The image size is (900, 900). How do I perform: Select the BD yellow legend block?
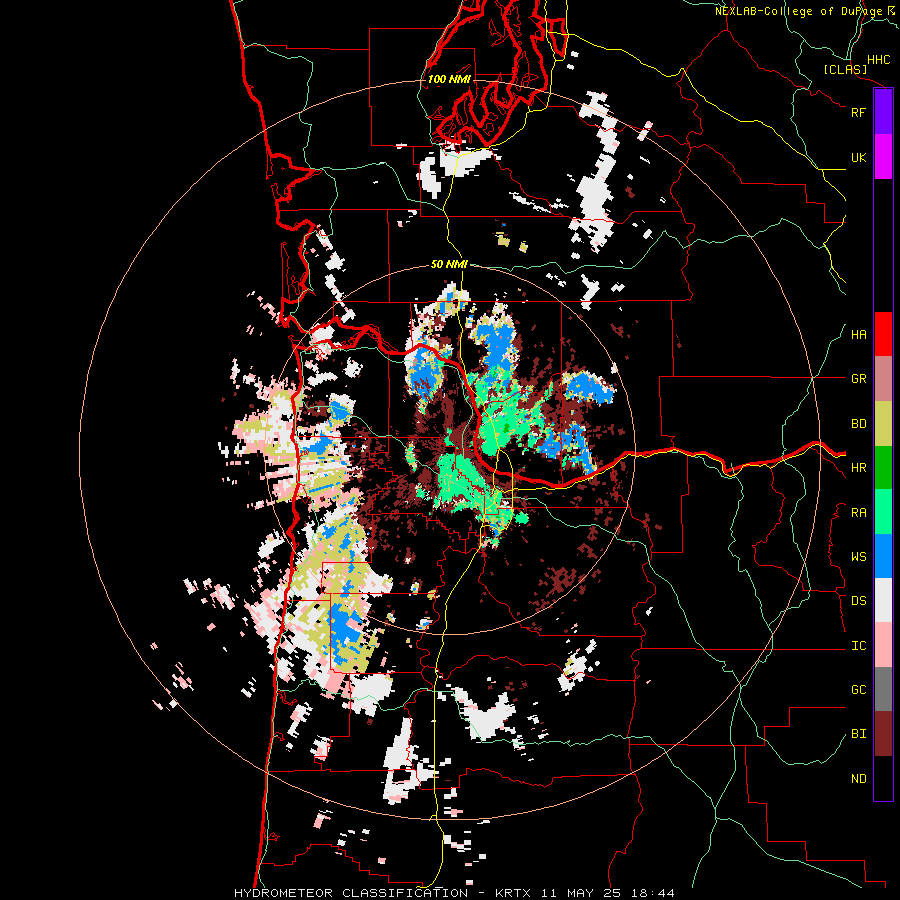pos(883,424)
